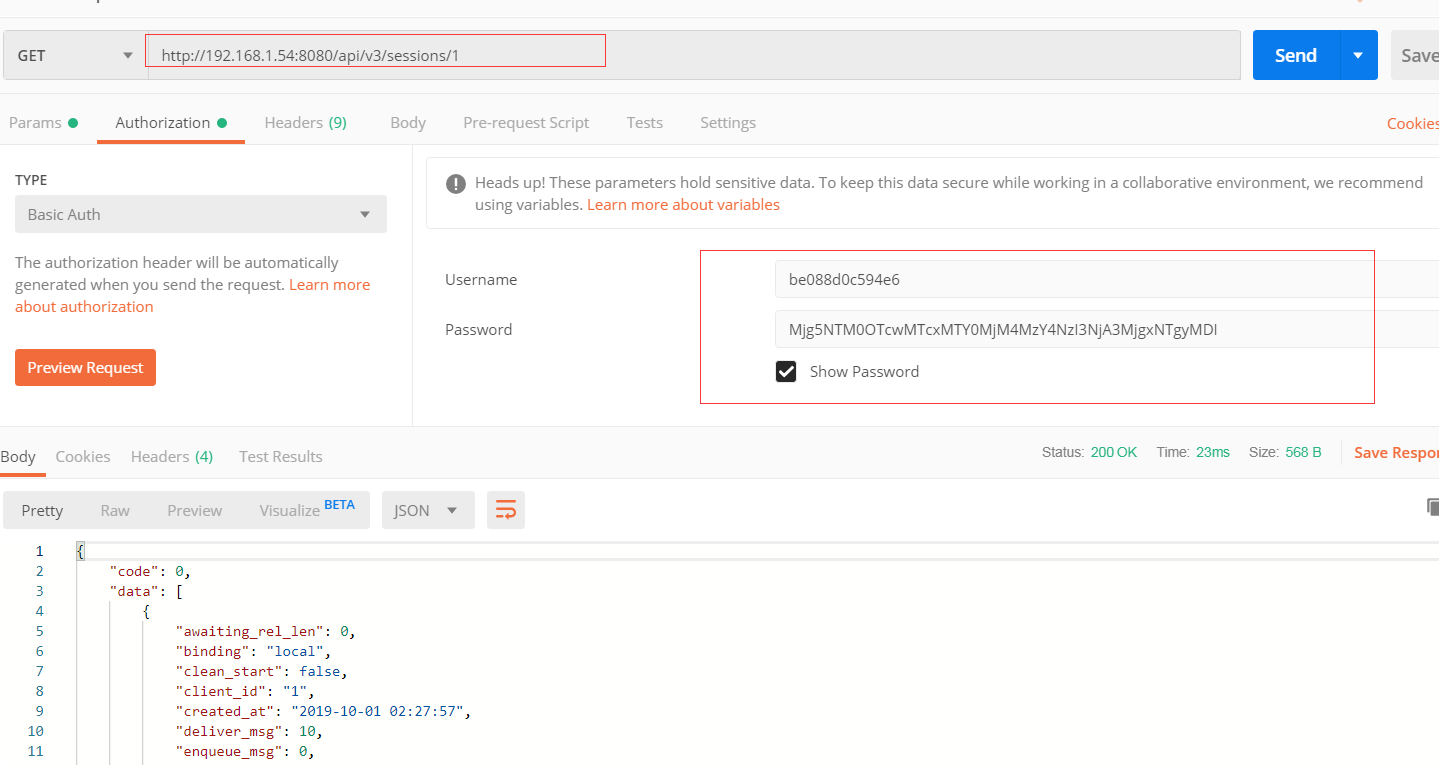Switch to the Params tab
This screenshot has width=1439, height=765.
pos(36,123)
